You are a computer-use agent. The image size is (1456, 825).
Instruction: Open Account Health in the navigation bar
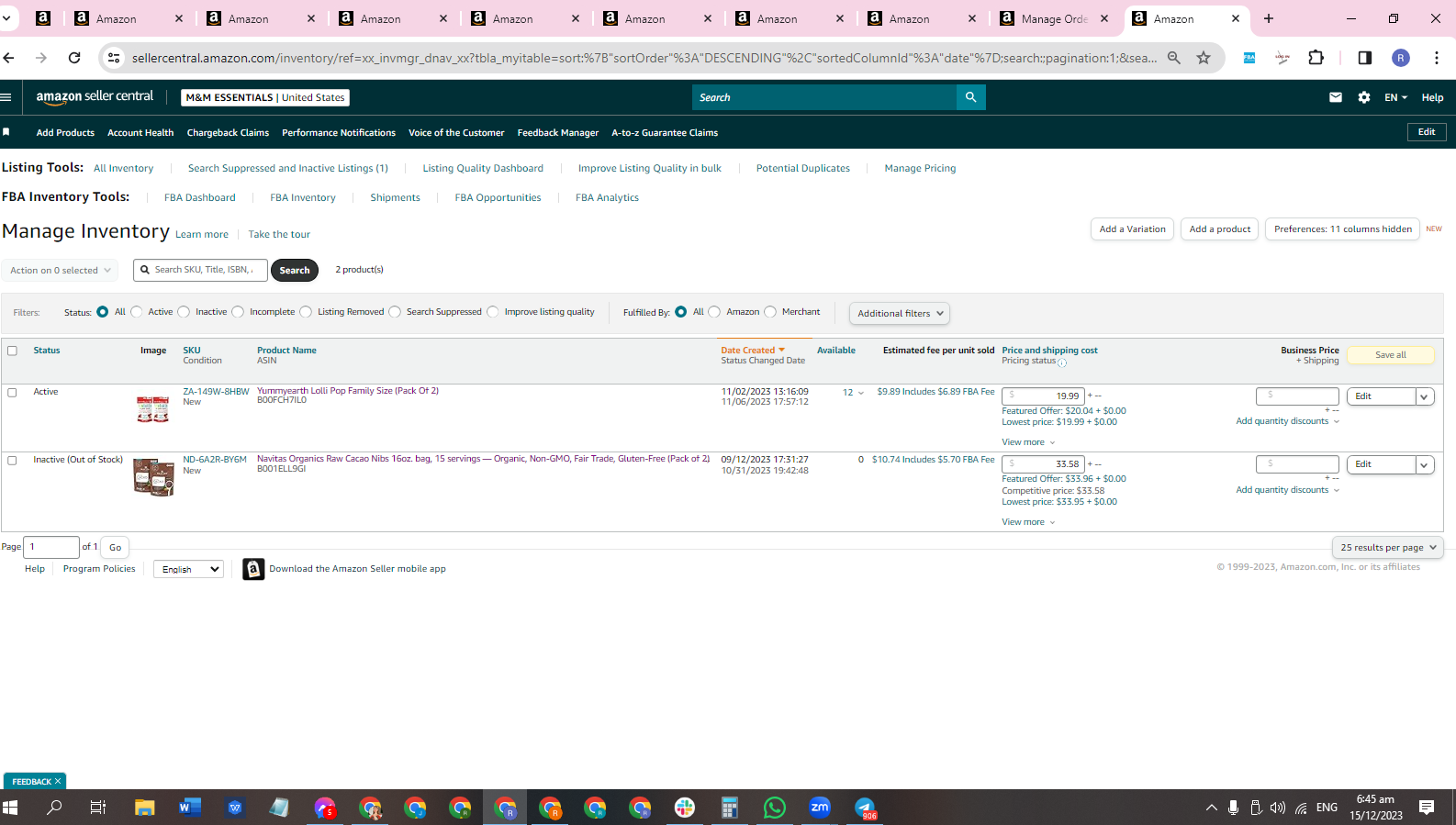point(140,133)
